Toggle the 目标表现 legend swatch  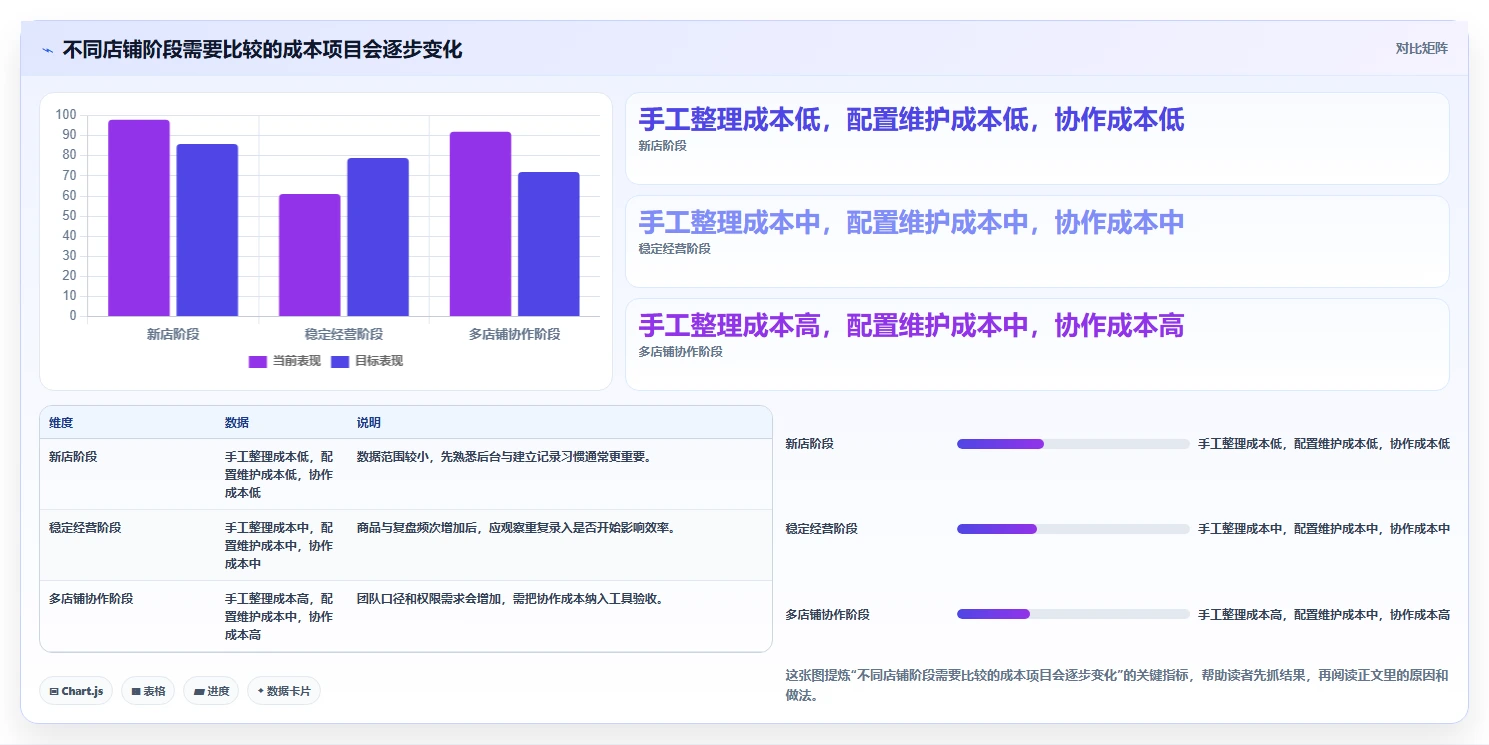(340, 361)
